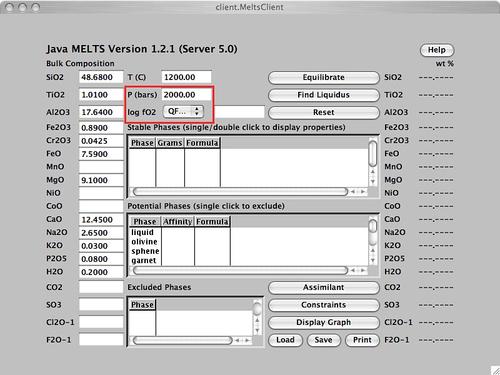Open the Constraints dialog
Viewport: 500px width, 375px height.
click(x=324, y=305)
